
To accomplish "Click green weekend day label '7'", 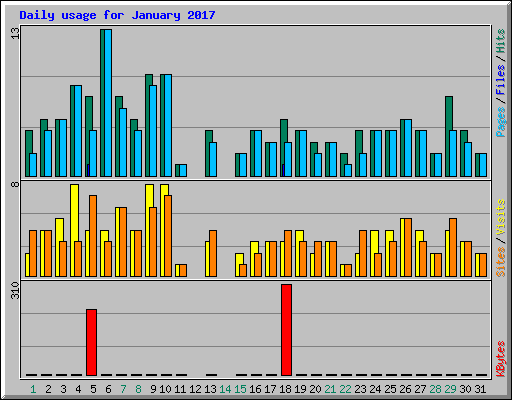I will point(123,389).
